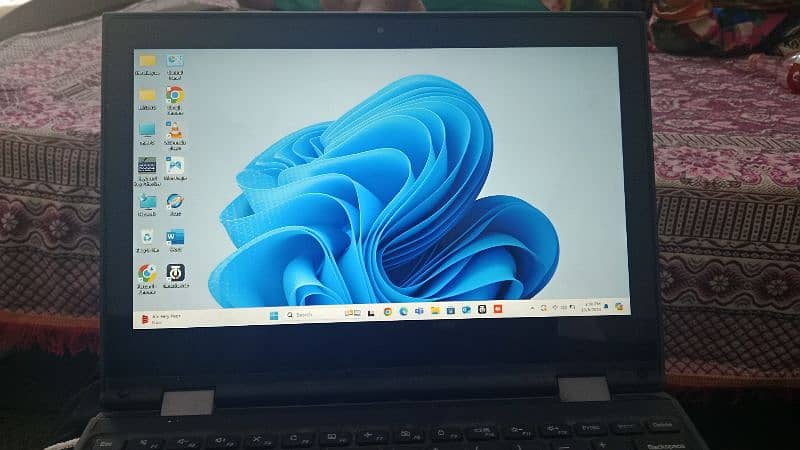This screenshot has width=800, height=450.
Task: Open the Google Chrome shortcut above VLC
Action: [x=174, y=98]
